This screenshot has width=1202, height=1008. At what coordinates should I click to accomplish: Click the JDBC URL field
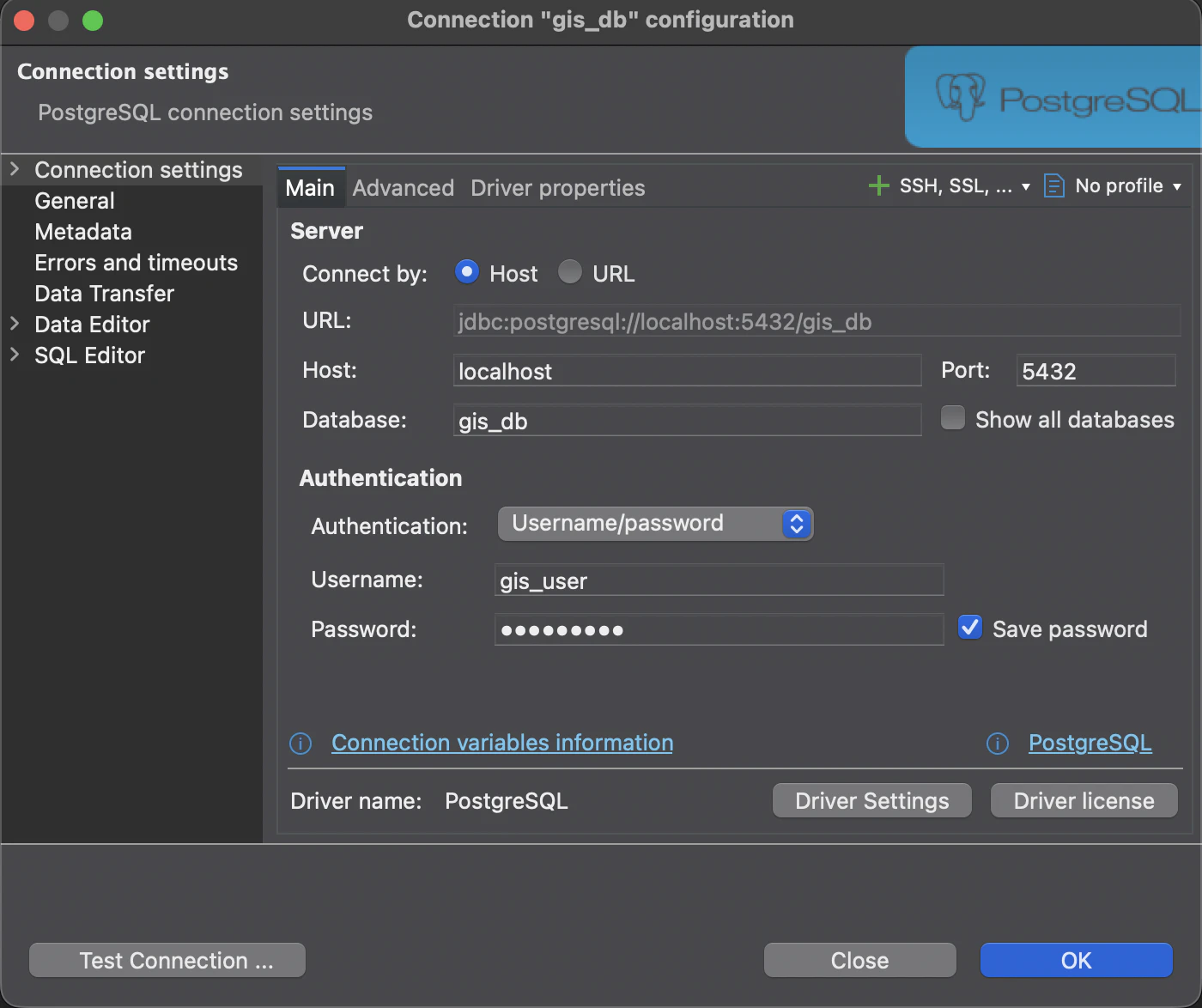pyautogui.click(x=817, y=321)
